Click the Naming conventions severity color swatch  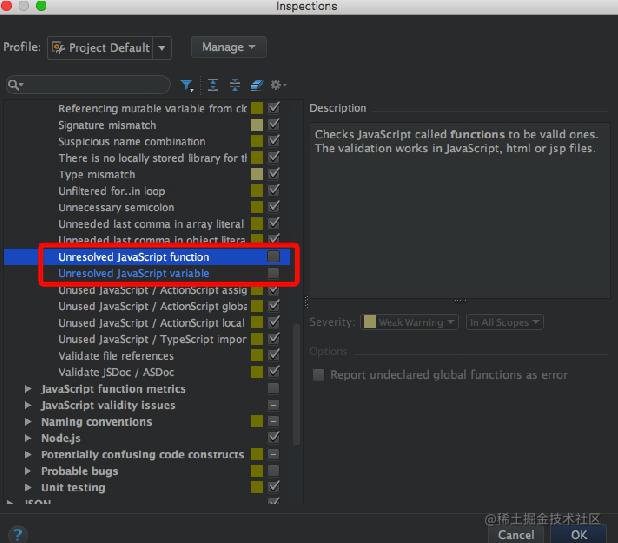coord(257,421)
